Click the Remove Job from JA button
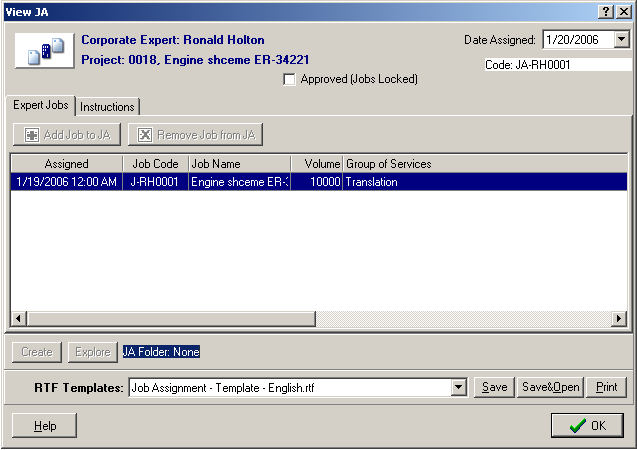637x450 pixels. coord(195,134)
